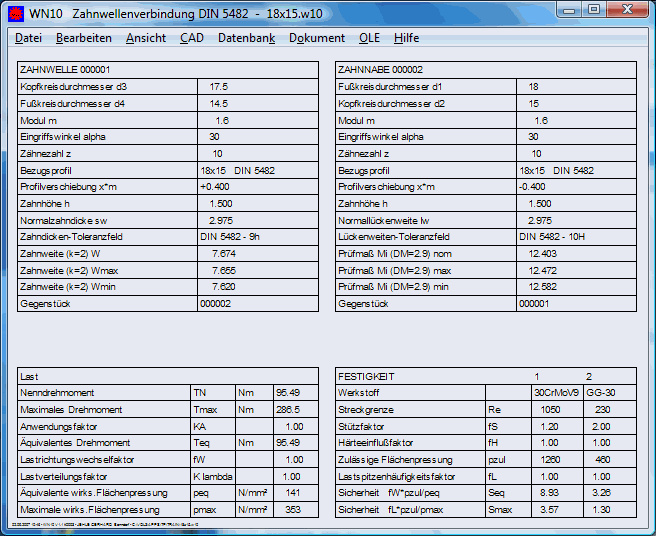Screen dimensions: 656x536
Task: Click the Kopfkreisdurchmesser d3 value 17.5
Action: 218,87
